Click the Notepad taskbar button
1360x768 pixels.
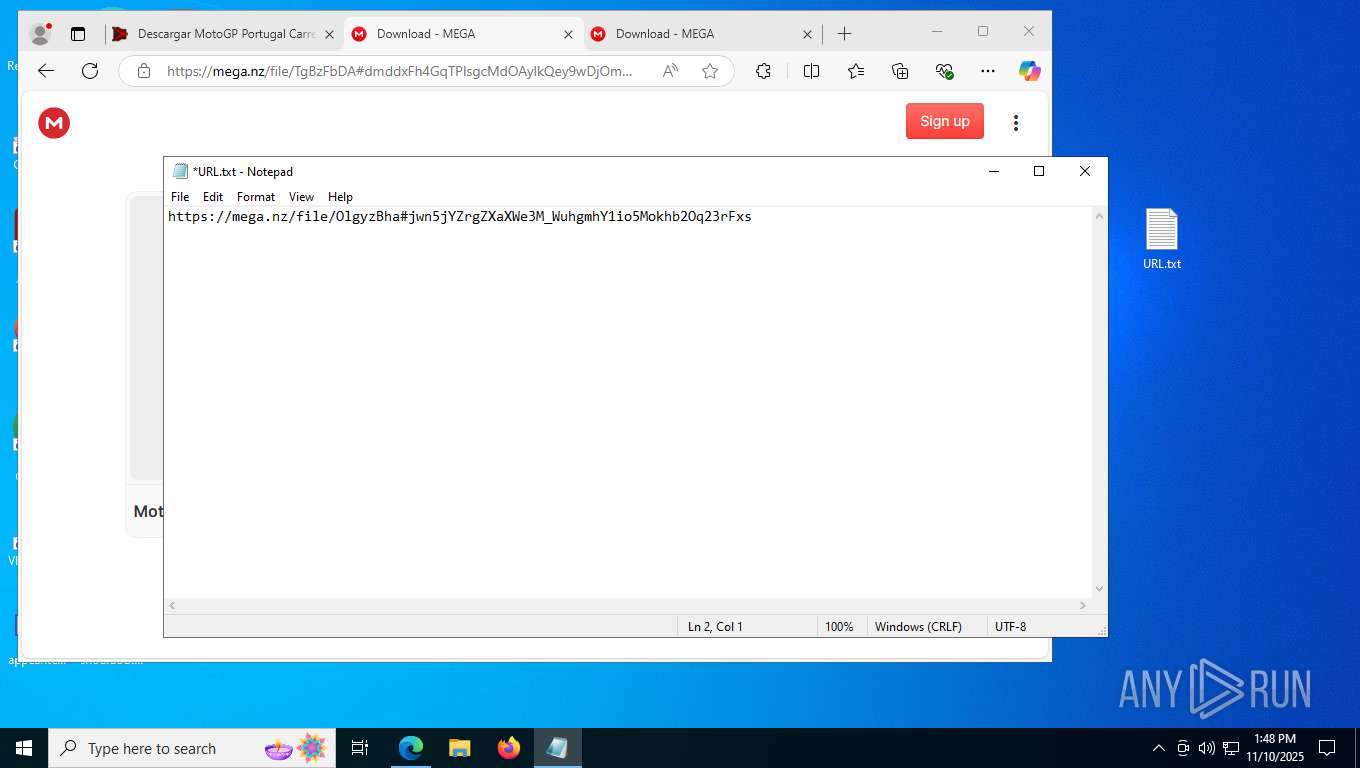pos(557,748)
